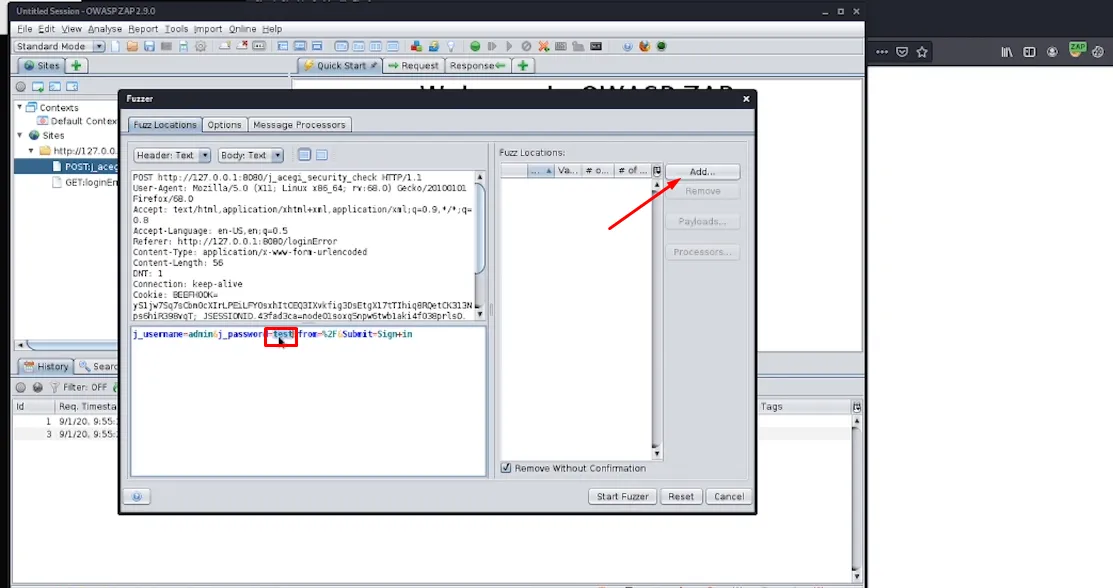Image resolution: width=1113 pixels, height=588 pixels.
Task: Click the second view layout icon beside Body dropdown
Action: pyautogui.click(x=322, y=155)
